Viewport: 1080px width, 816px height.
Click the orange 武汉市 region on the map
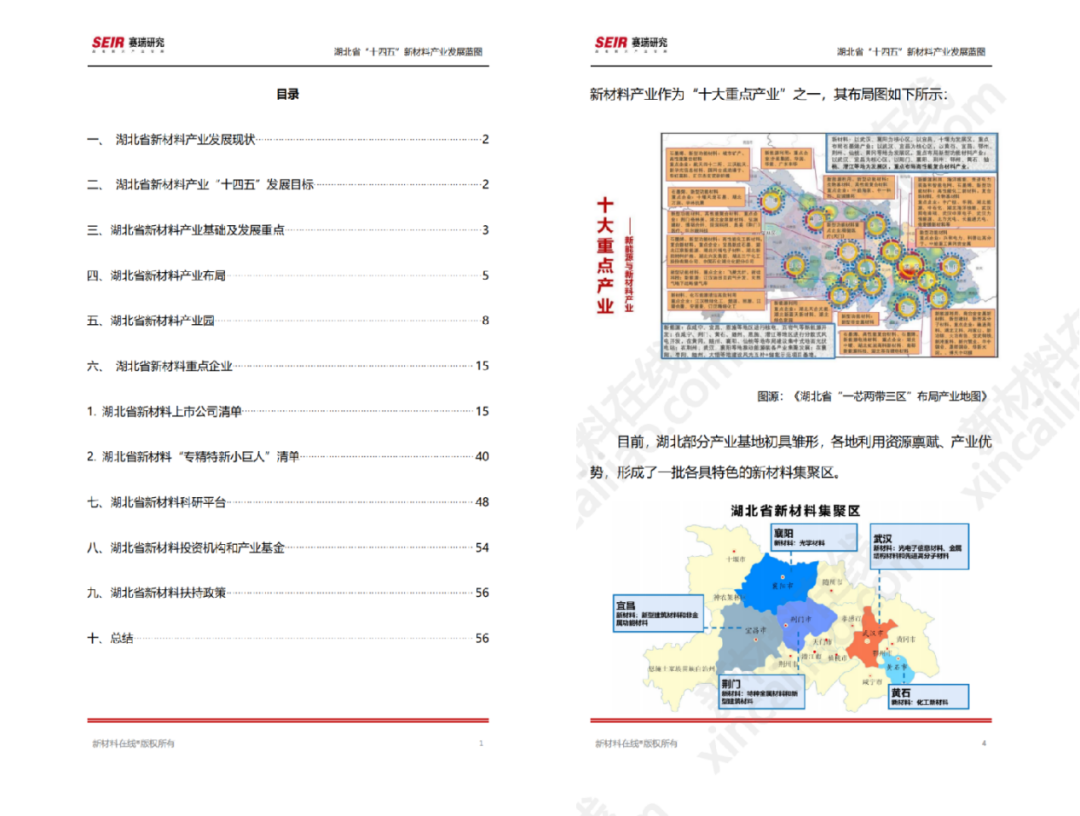pos(871,637)
